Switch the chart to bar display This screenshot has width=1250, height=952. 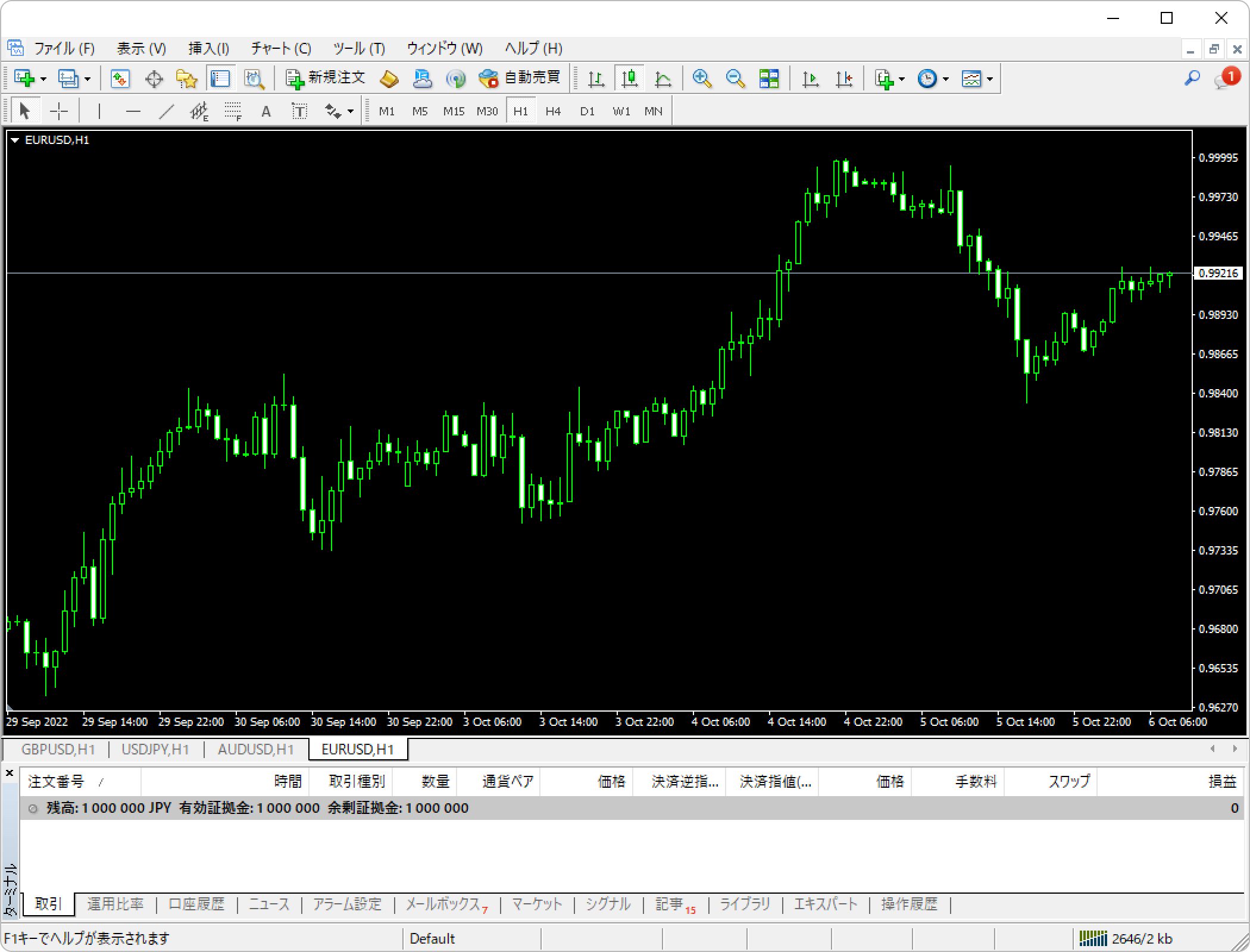pyautogui.click(x=596, y=77)
